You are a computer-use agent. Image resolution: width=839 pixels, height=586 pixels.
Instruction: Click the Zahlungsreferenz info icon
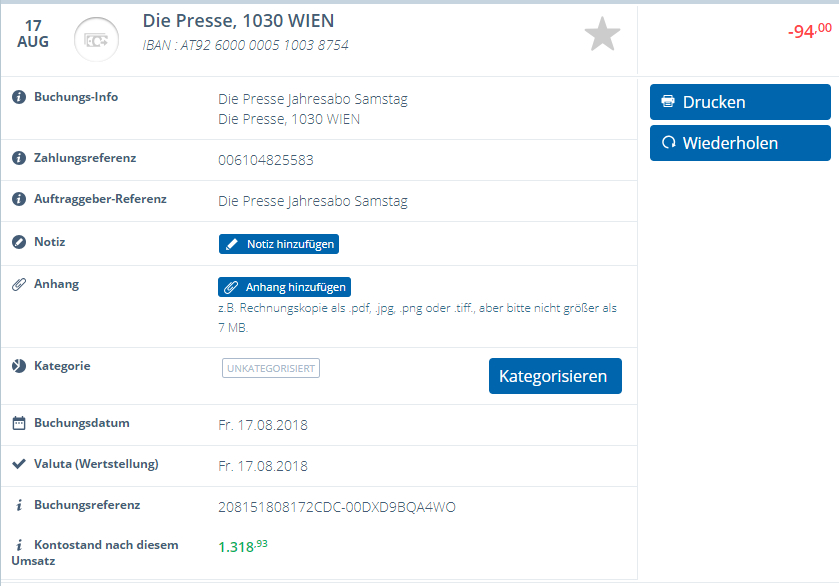point(19,158)
